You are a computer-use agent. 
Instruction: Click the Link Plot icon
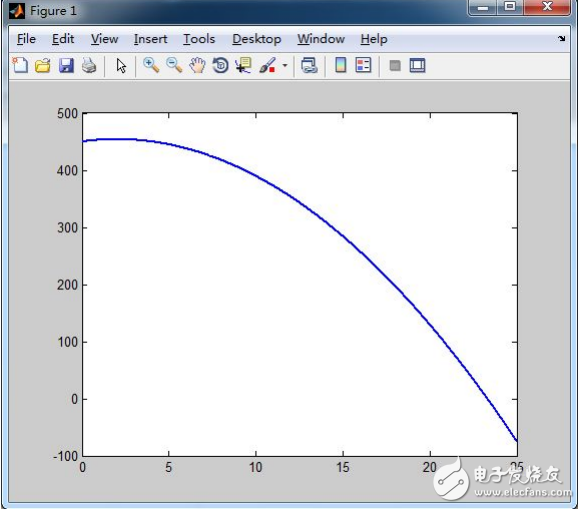(309, 66)
